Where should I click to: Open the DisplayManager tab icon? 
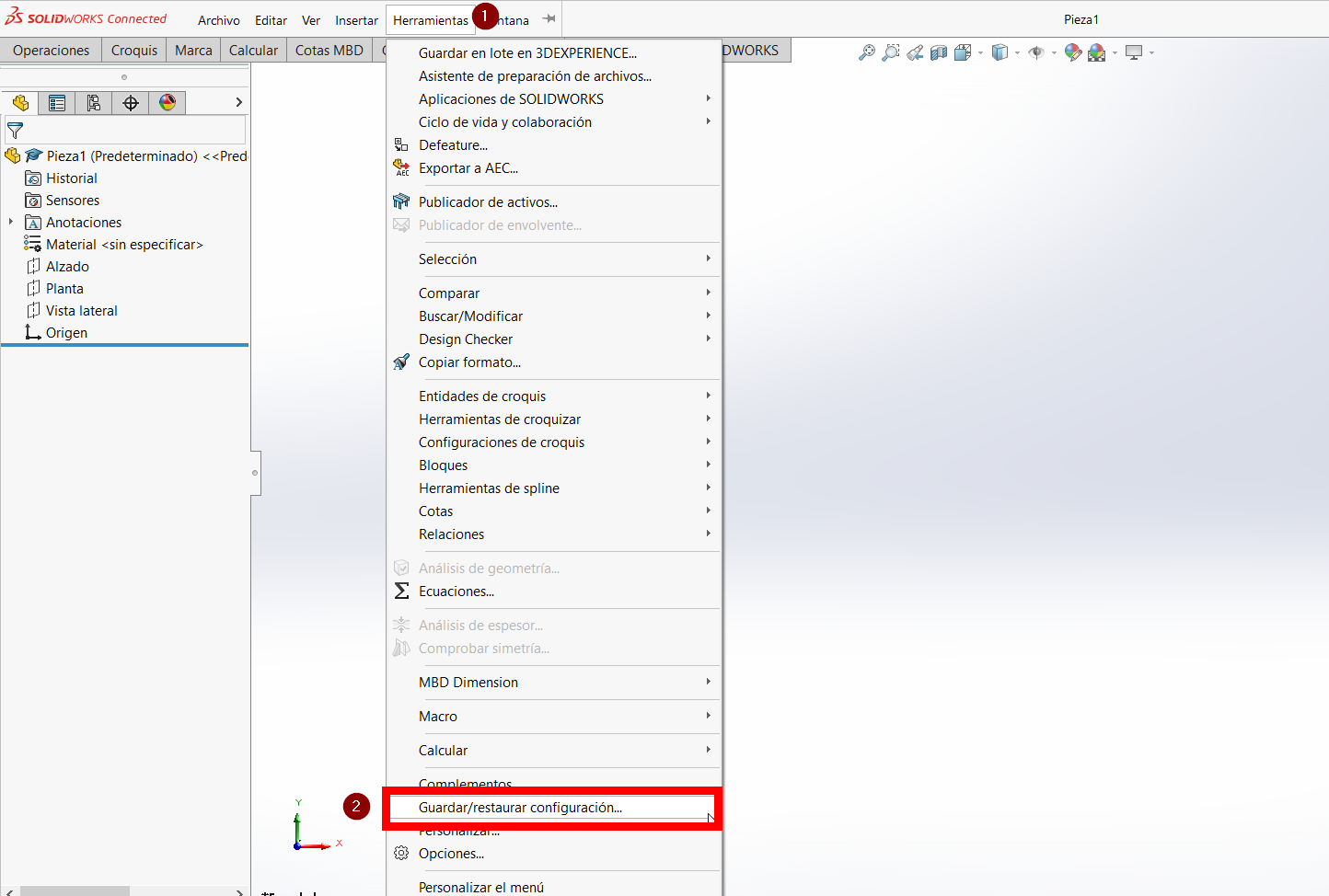(168, 103)
